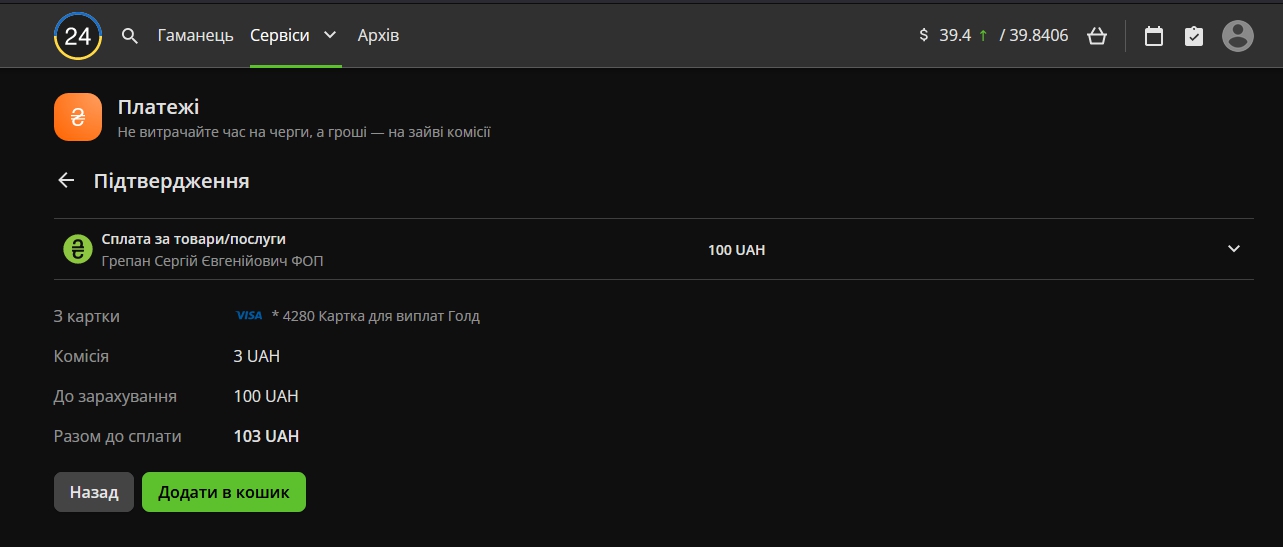Open the search magnifier icon
Screen dimensions: 1283x547
tap(129, 36)
